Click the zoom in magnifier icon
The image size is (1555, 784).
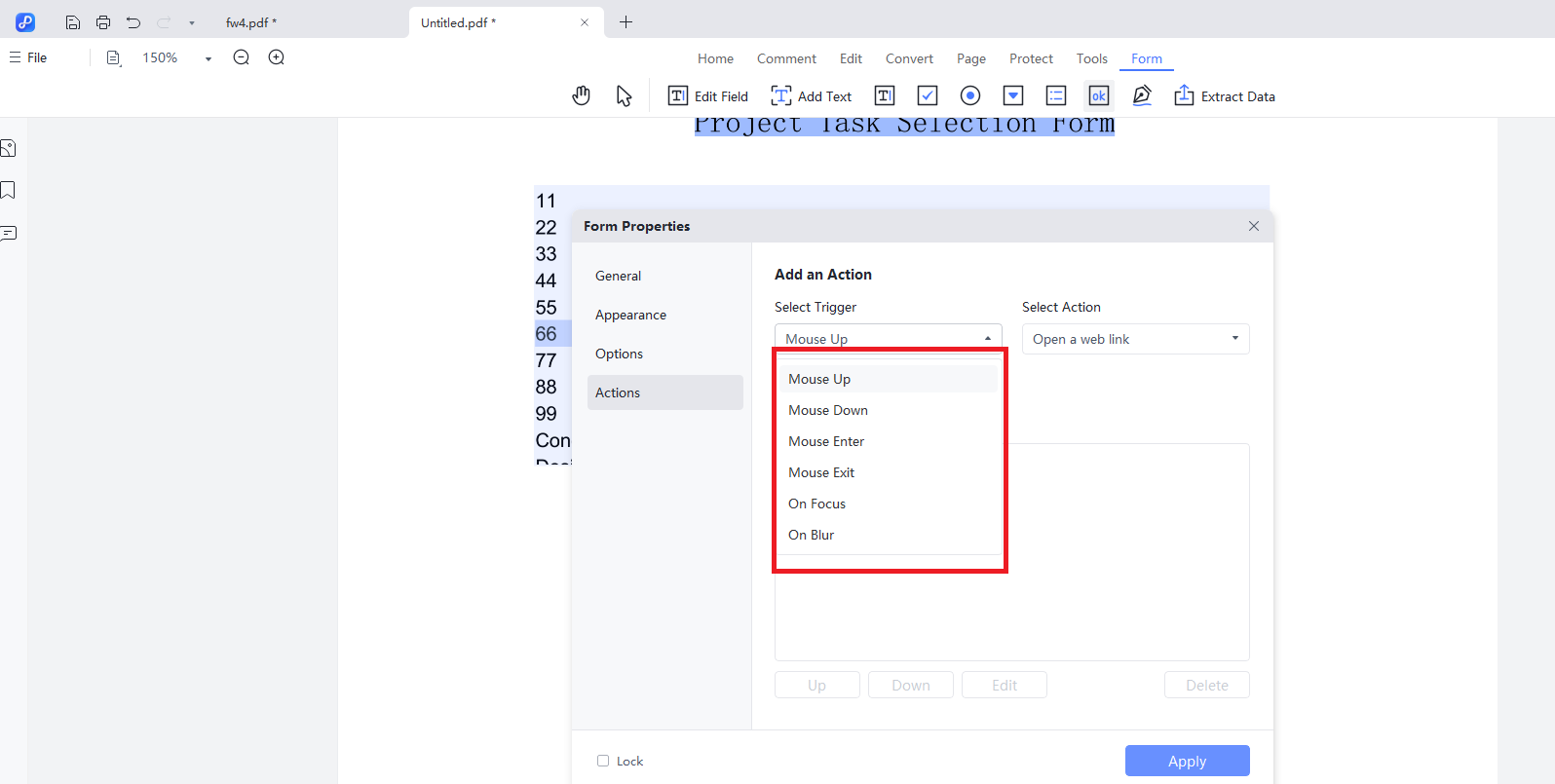point(277,57)
